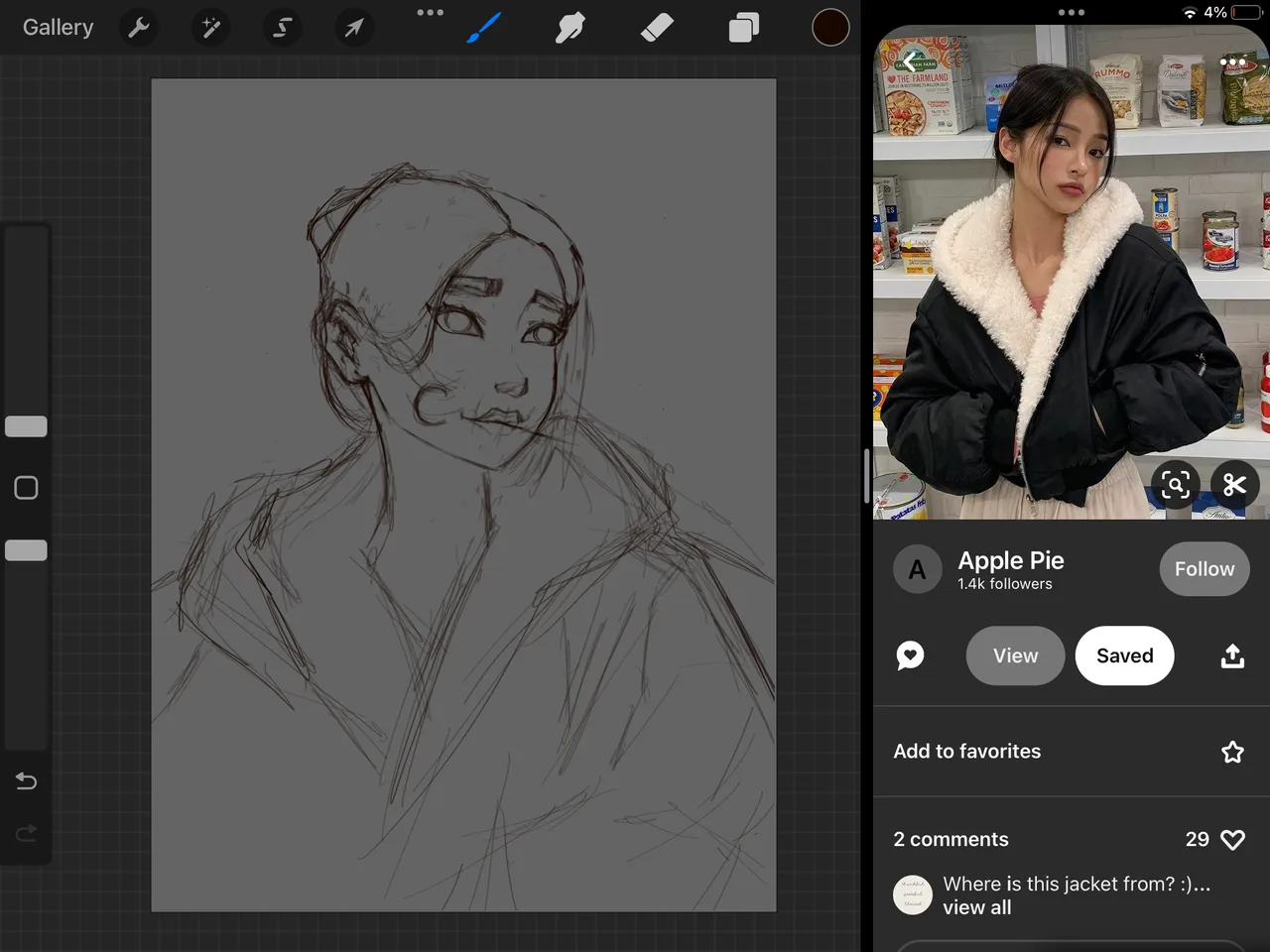Screen dimensions: 1270x952
Task: Tap the Wi-Fi status icon
Action: coord(1190,13)
